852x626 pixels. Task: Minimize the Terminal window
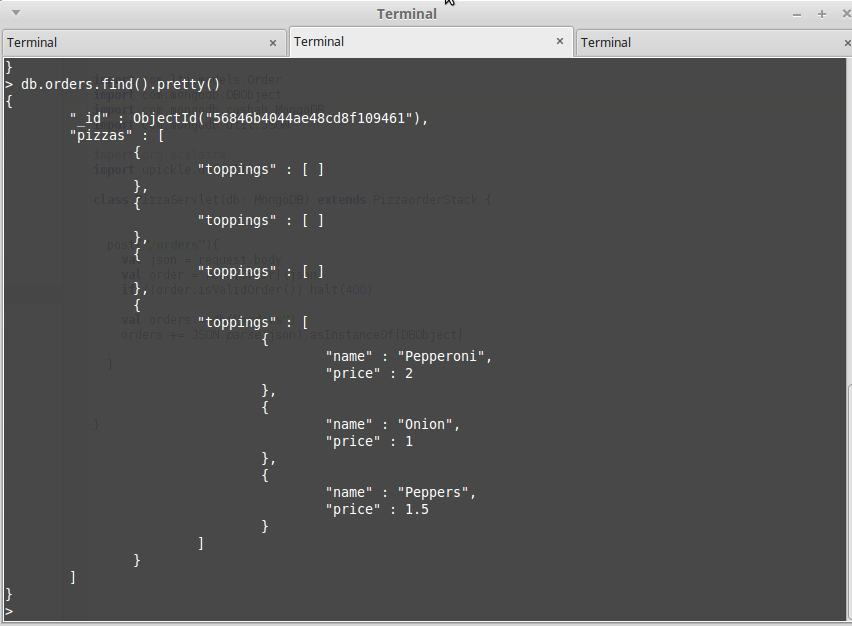click(x=797, y=14)
